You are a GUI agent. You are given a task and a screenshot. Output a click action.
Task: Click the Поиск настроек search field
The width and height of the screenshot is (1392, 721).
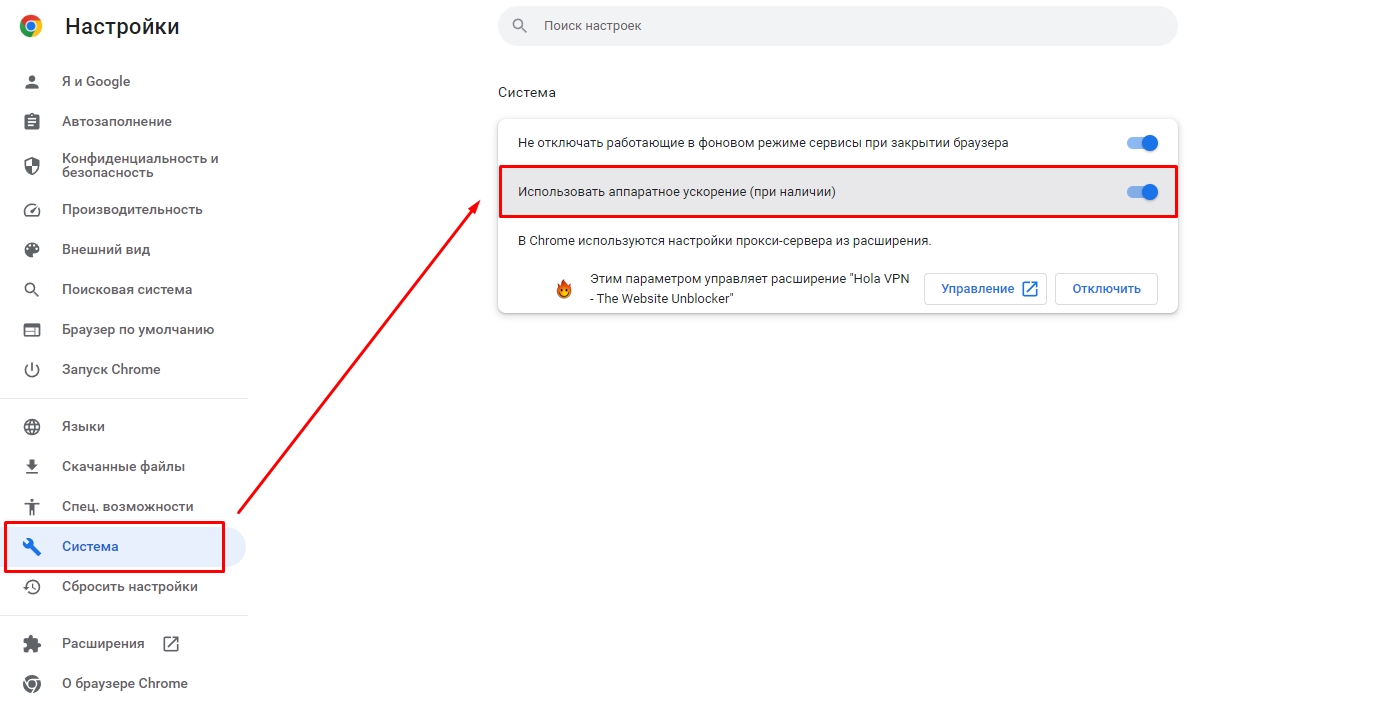click(x=837, y=26)
